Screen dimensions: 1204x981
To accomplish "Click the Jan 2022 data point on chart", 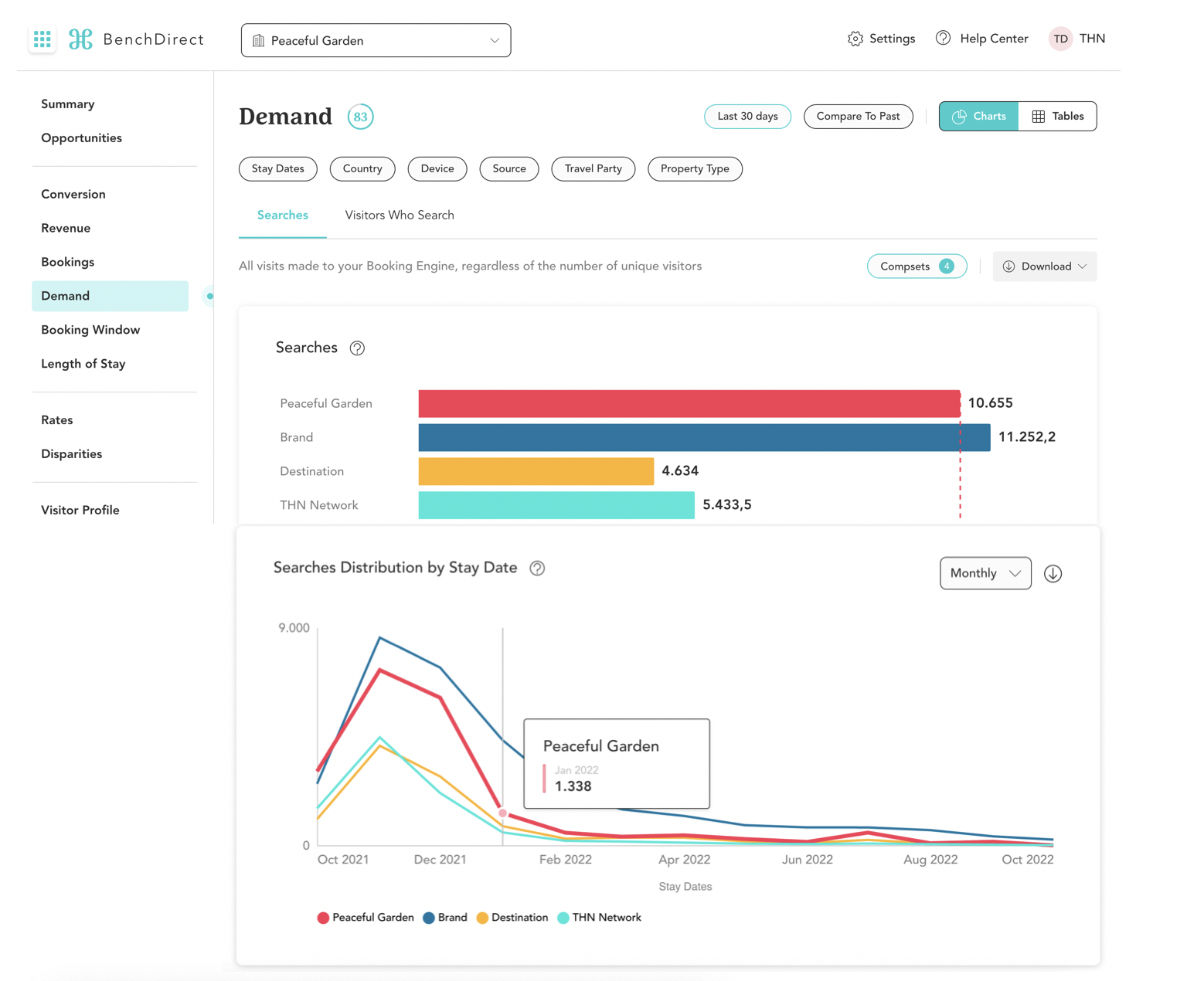I will 503,813.
